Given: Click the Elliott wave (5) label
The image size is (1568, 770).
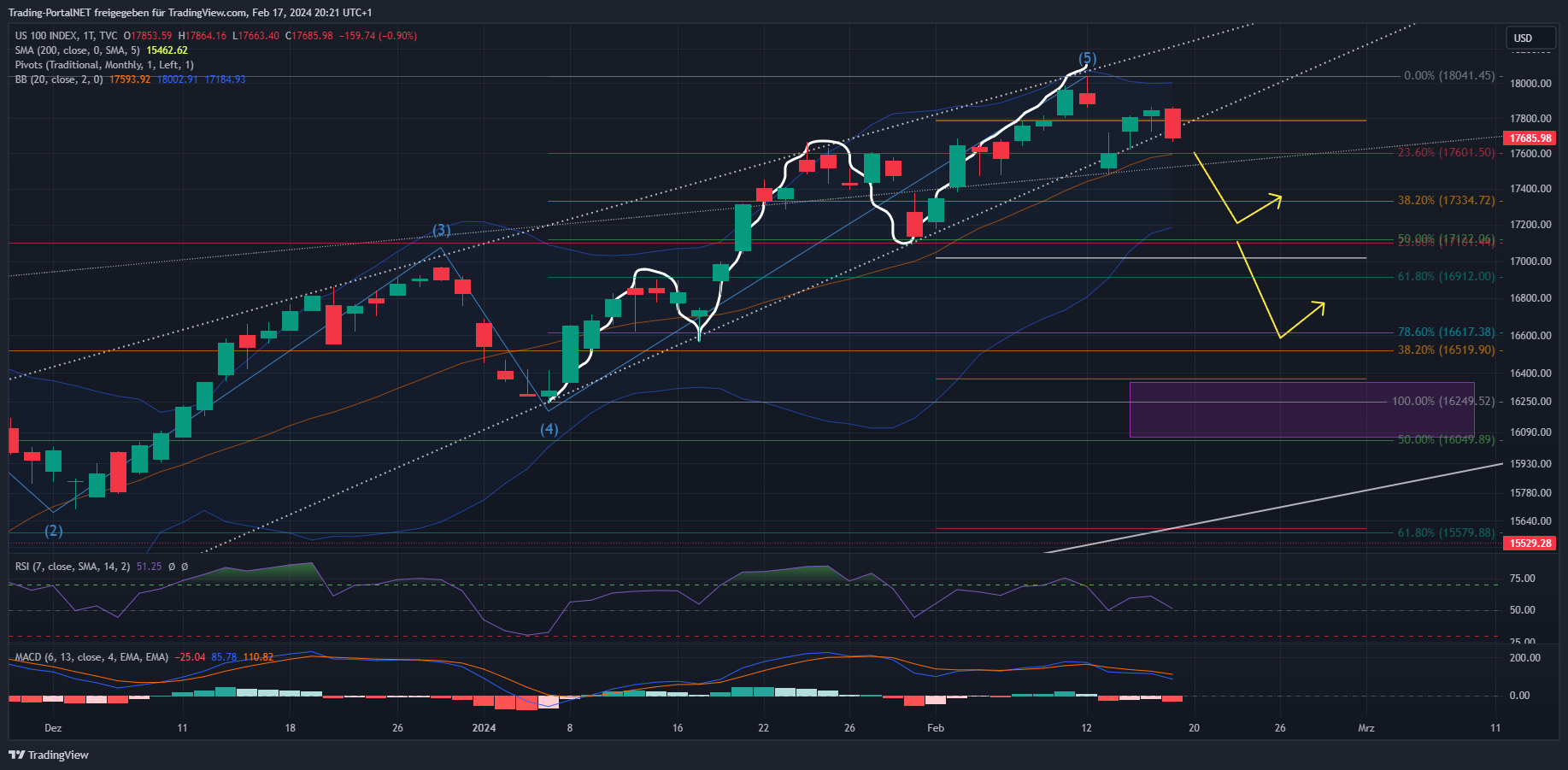Looking at the screenshot, I should (1087, 58).
